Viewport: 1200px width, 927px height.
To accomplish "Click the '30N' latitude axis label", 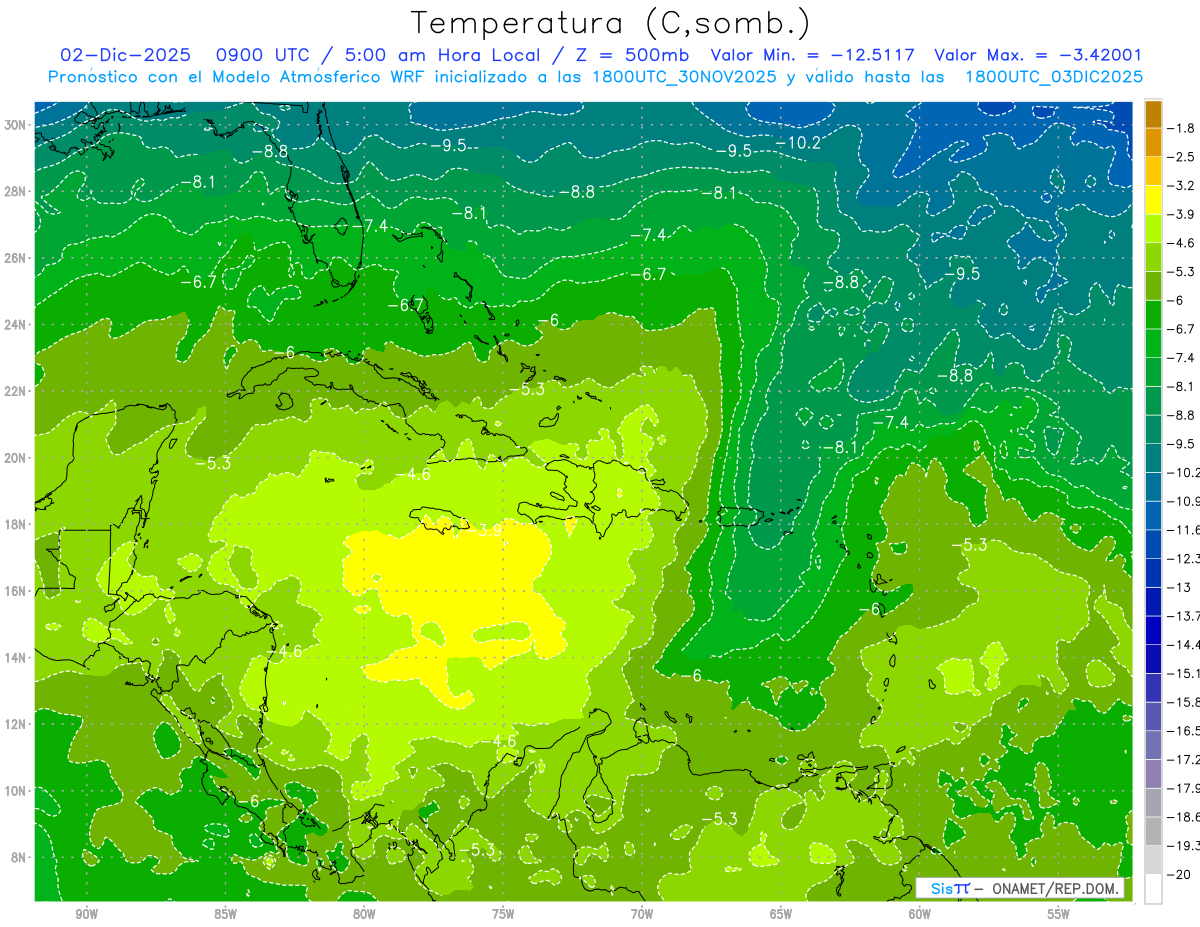I will [14, 124].
